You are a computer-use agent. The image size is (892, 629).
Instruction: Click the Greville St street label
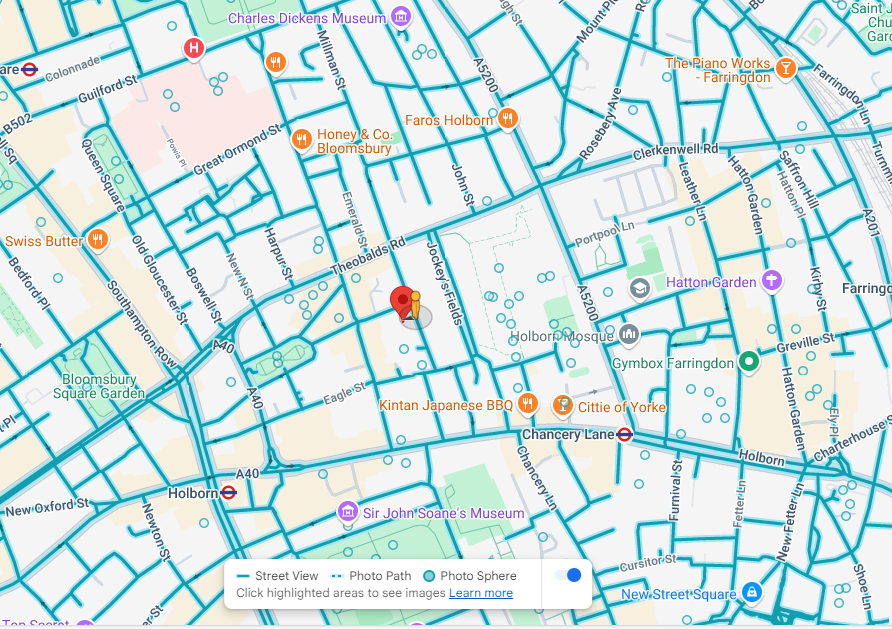click(806, 343)
